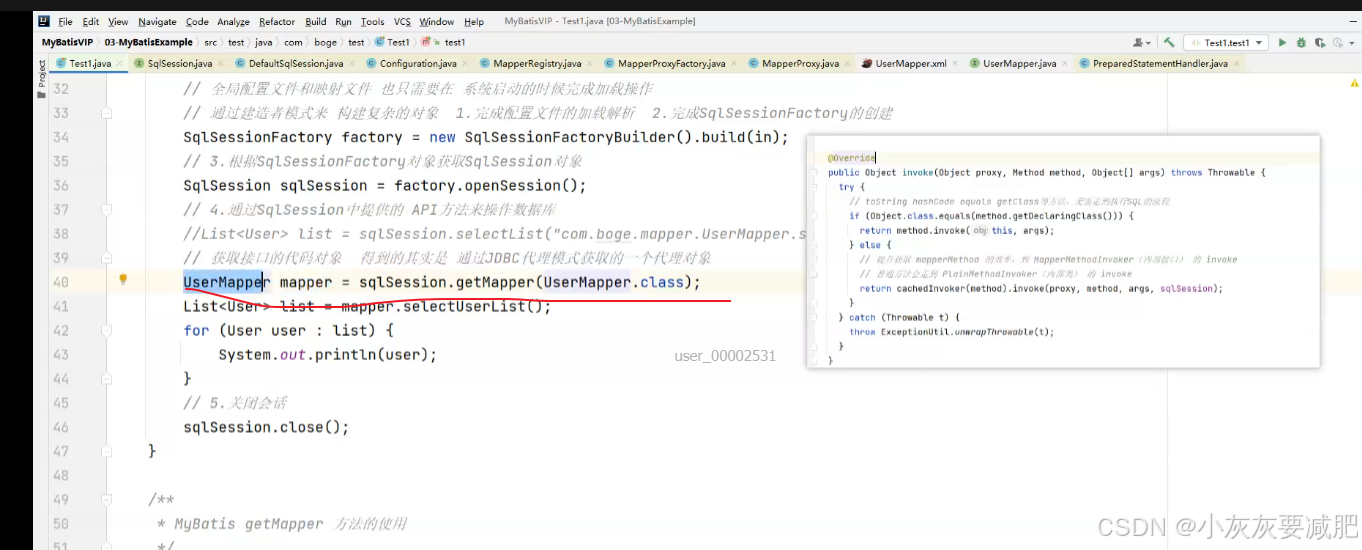Close the PreparedStatementHandler.java tab

(x=1237, y=64)
